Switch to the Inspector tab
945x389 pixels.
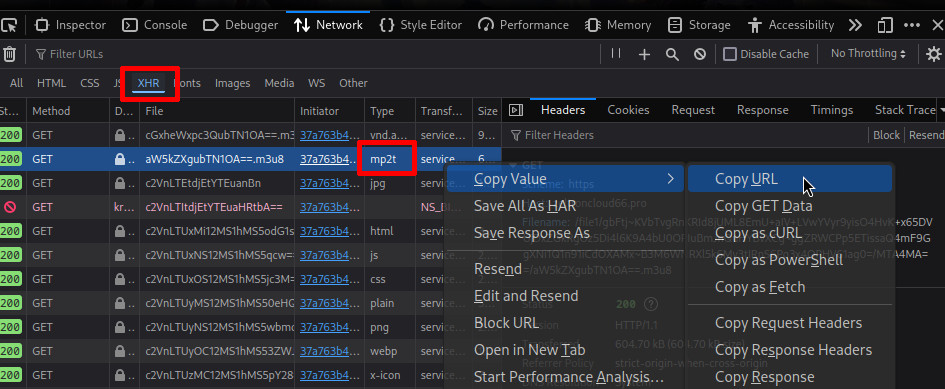pos(71,25)
